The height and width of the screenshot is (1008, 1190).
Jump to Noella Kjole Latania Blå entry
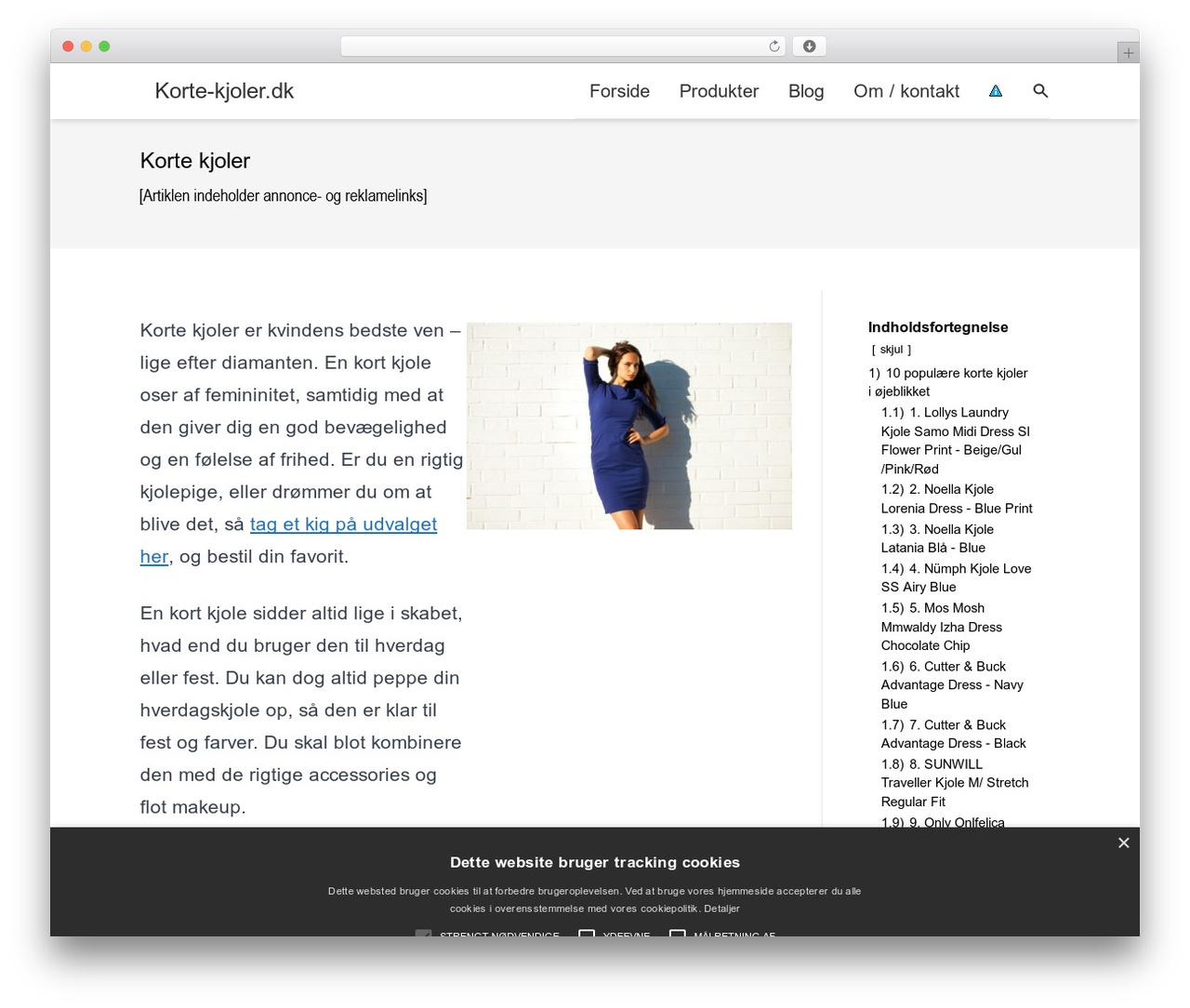[937, 538]
